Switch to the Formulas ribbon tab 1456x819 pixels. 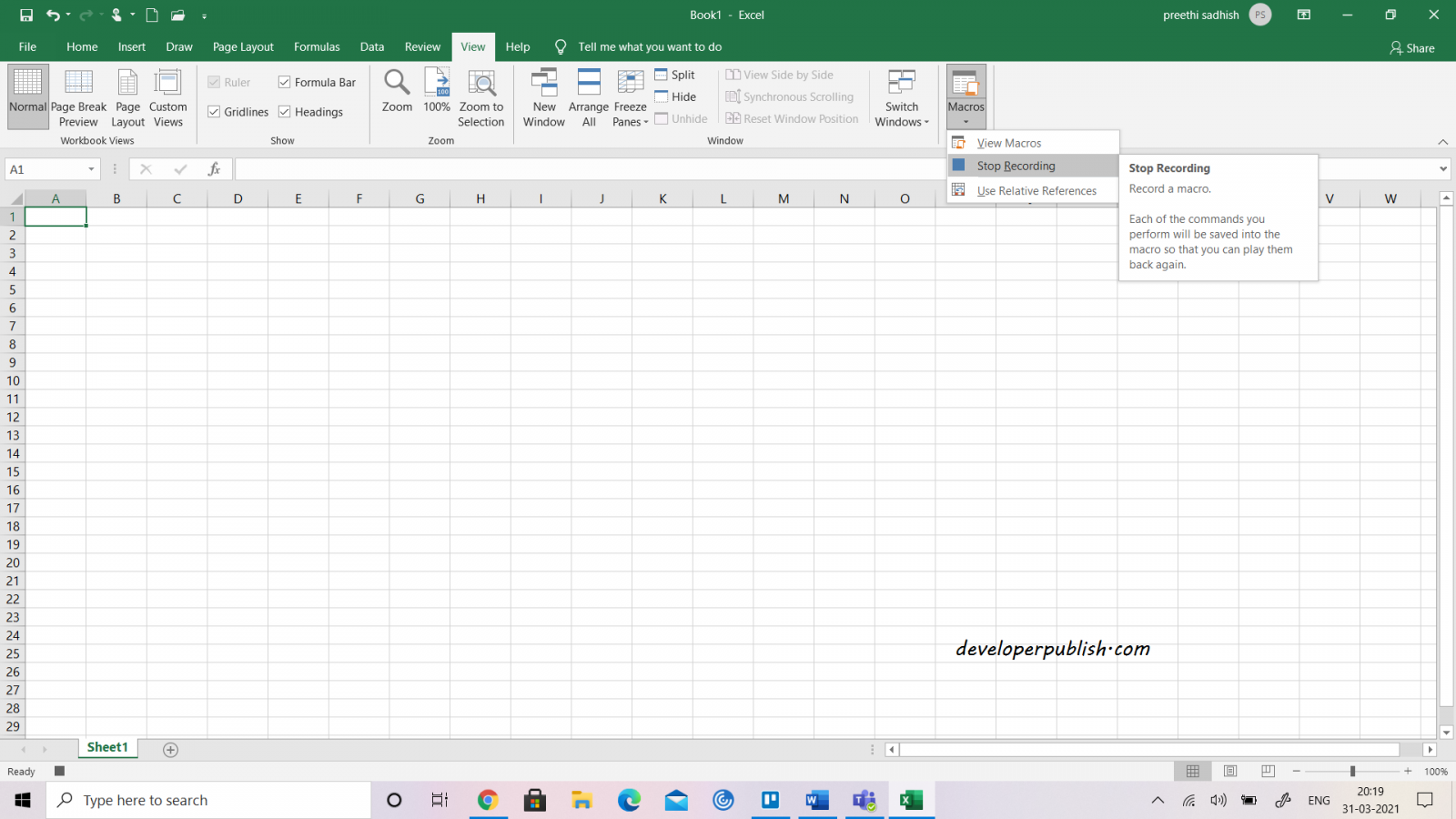(x=317, y=46)
